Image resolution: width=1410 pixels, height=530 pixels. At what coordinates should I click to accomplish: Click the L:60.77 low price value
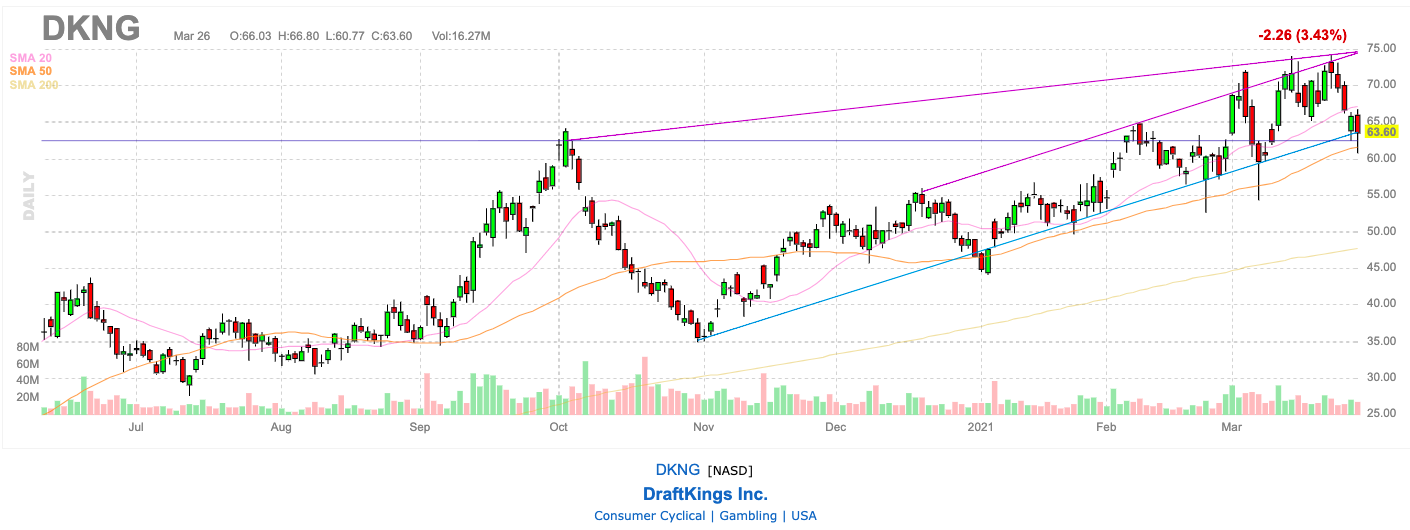(346, 36)
